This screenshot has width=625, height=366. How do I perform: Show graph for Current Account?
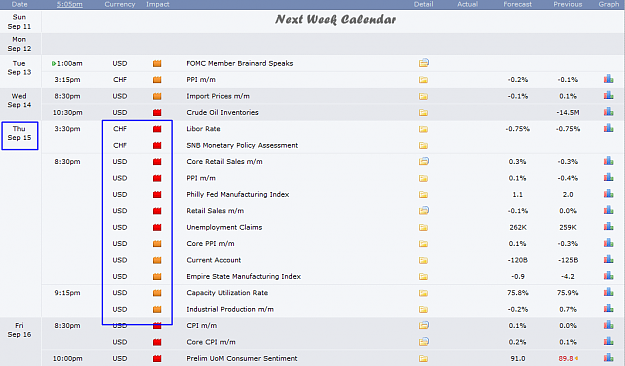[x=608, y=260]
